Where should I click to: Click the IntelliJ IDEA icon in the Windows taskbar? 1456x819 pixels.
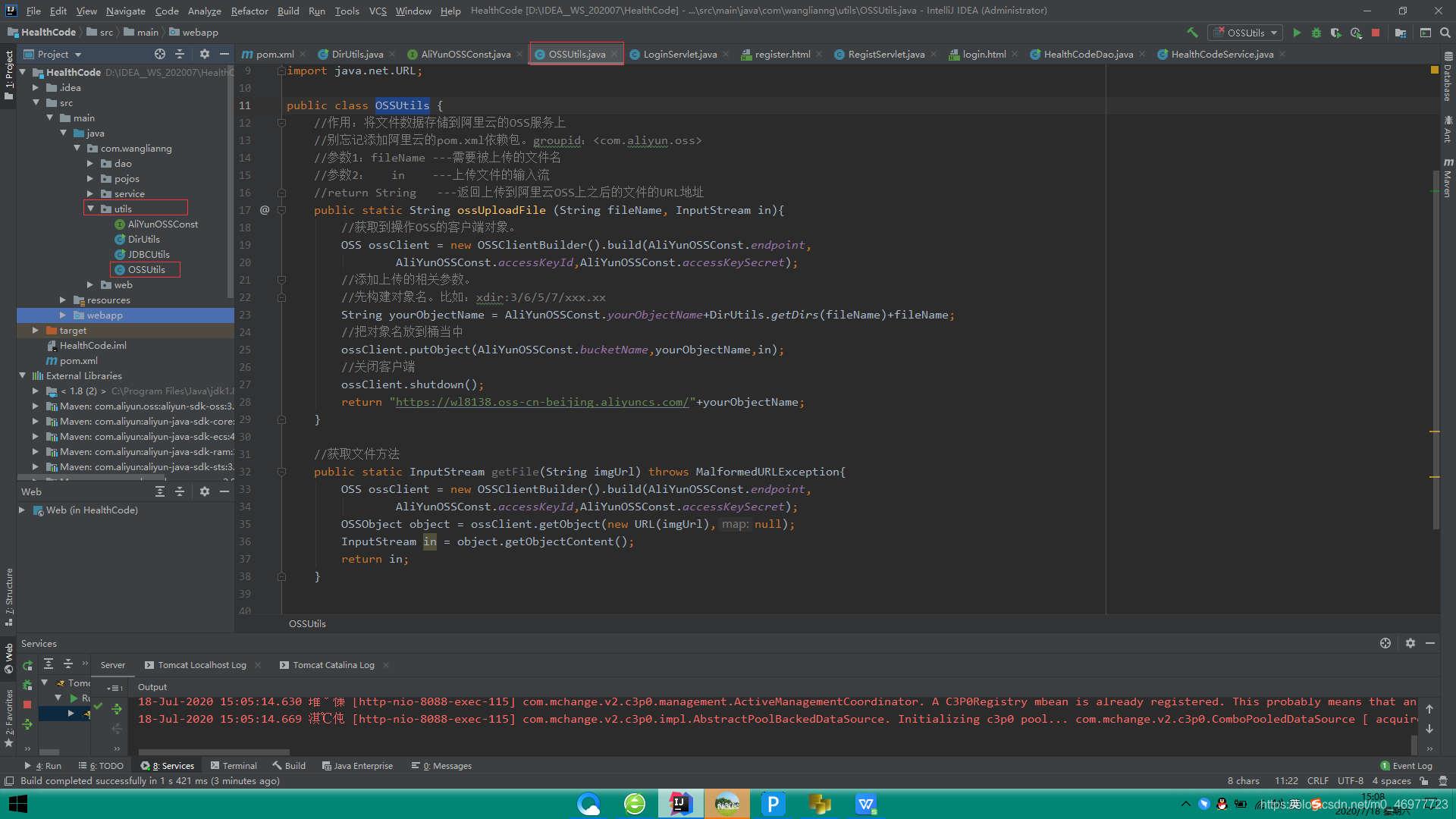coord(680,804)
